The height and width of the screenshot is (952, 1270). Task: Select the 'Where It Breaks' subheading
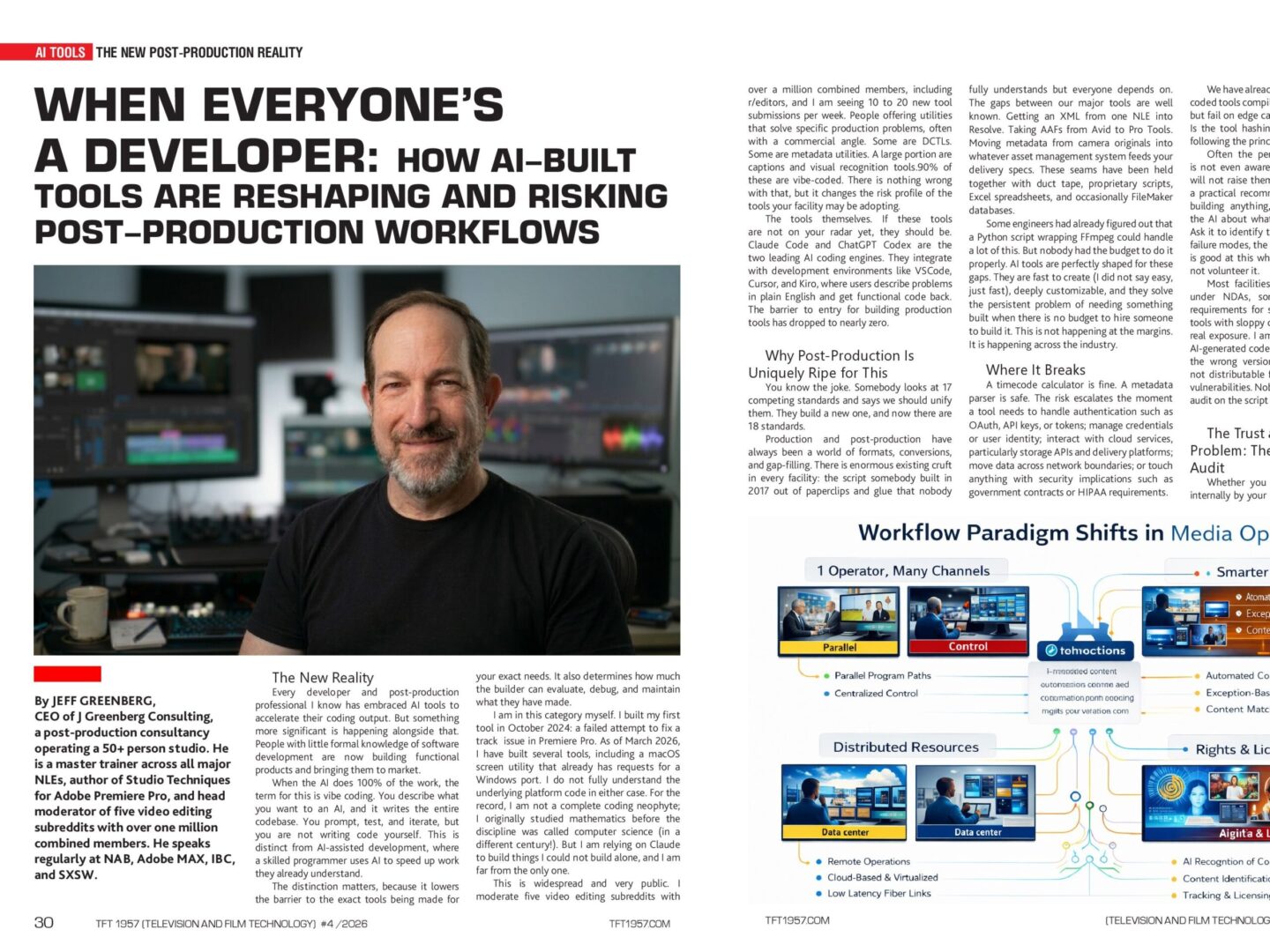(x=1035, y=370)
